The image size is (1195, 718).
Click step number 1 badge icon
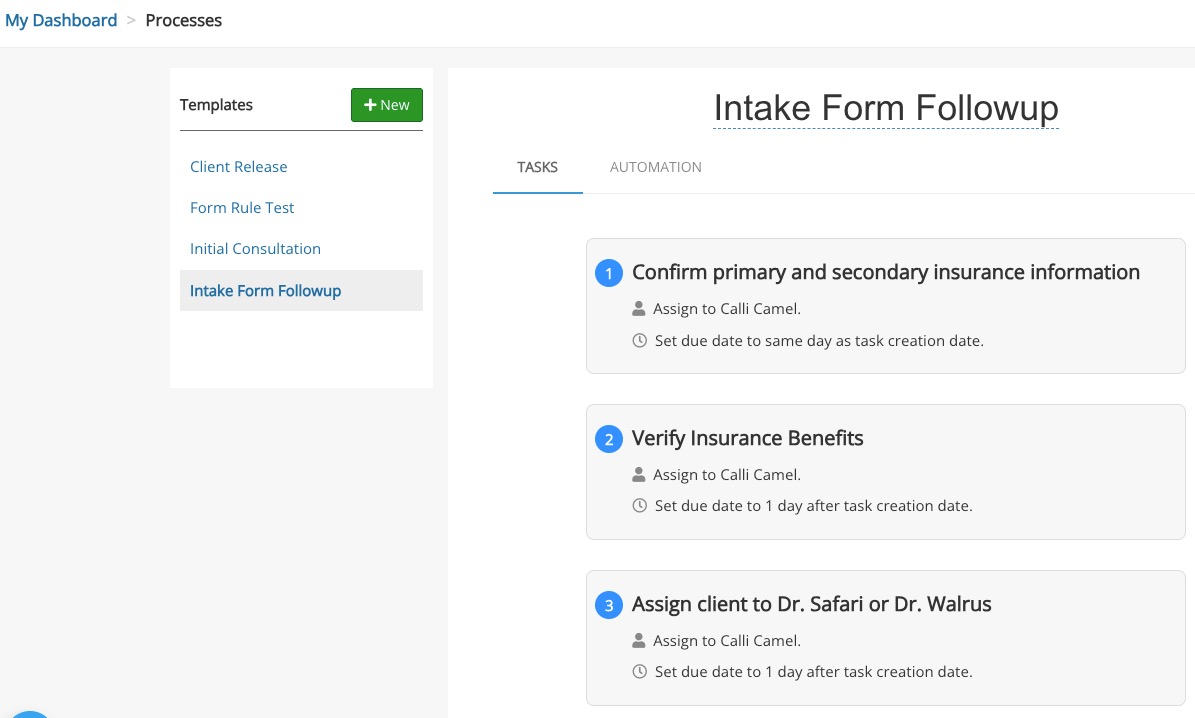(609, 273)
